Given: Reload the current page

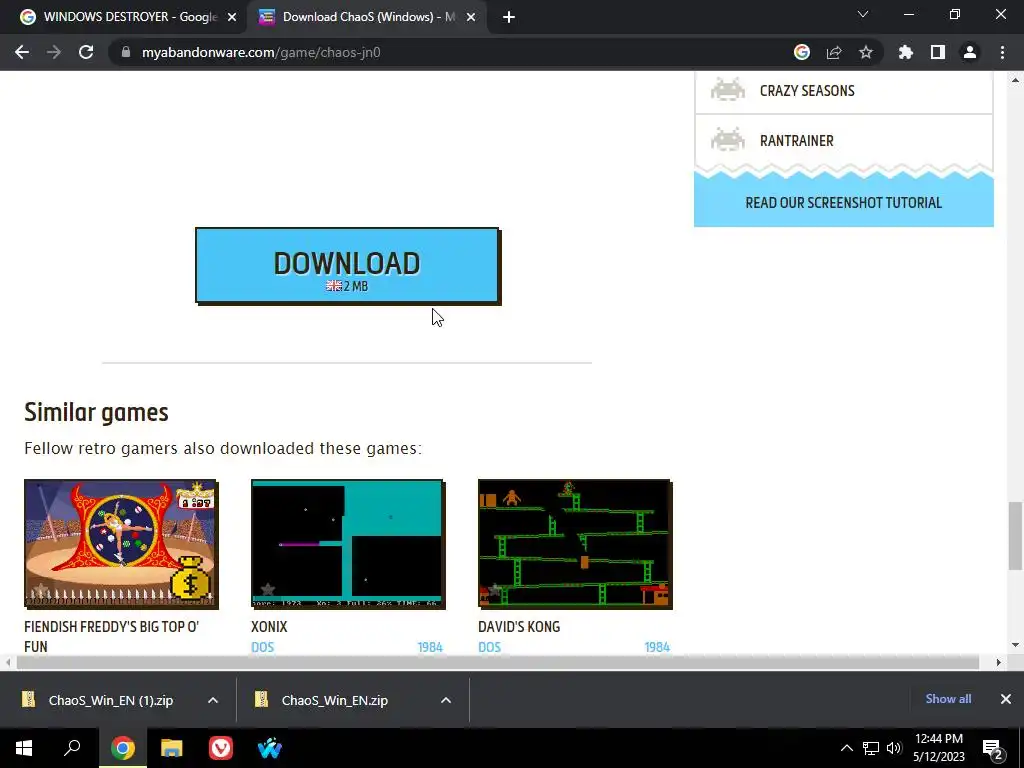Looking at the screenshot, I should tap(86, 52).
